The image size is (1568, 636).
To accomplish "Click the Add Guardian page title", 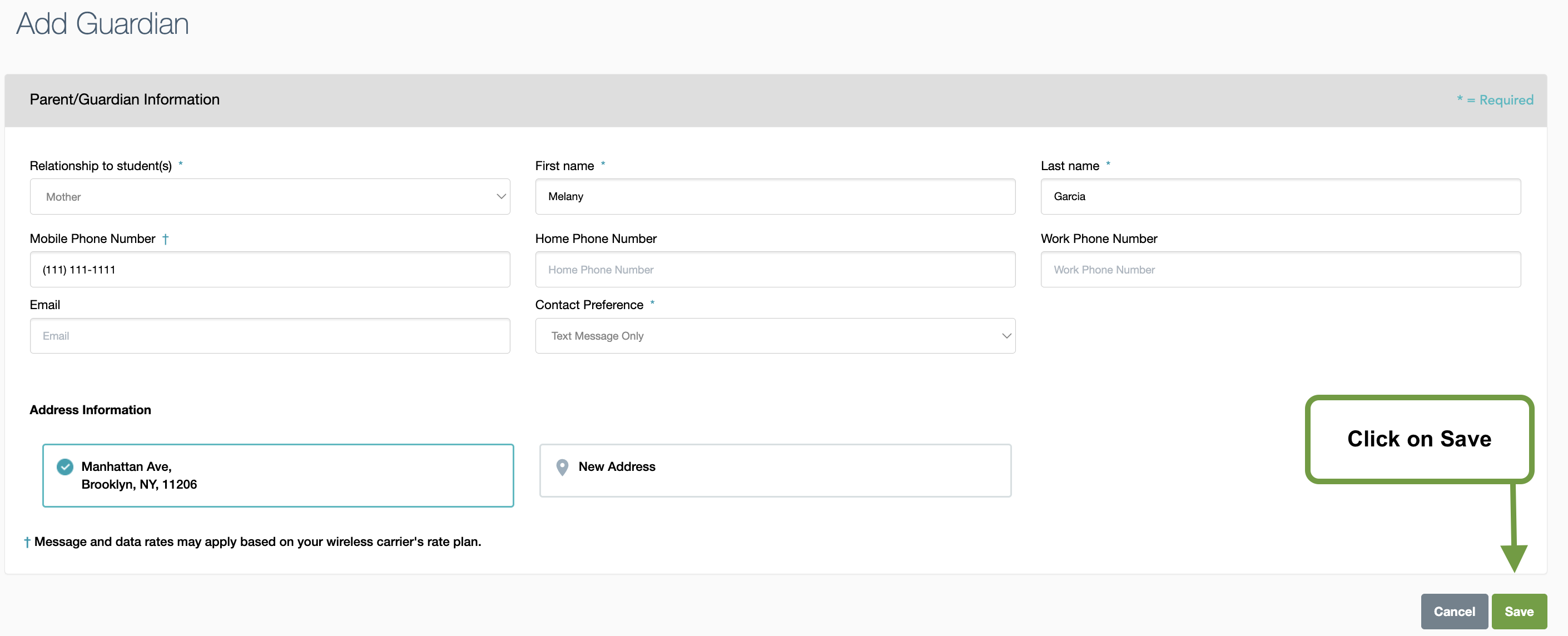I will click(x=102, y=24).
